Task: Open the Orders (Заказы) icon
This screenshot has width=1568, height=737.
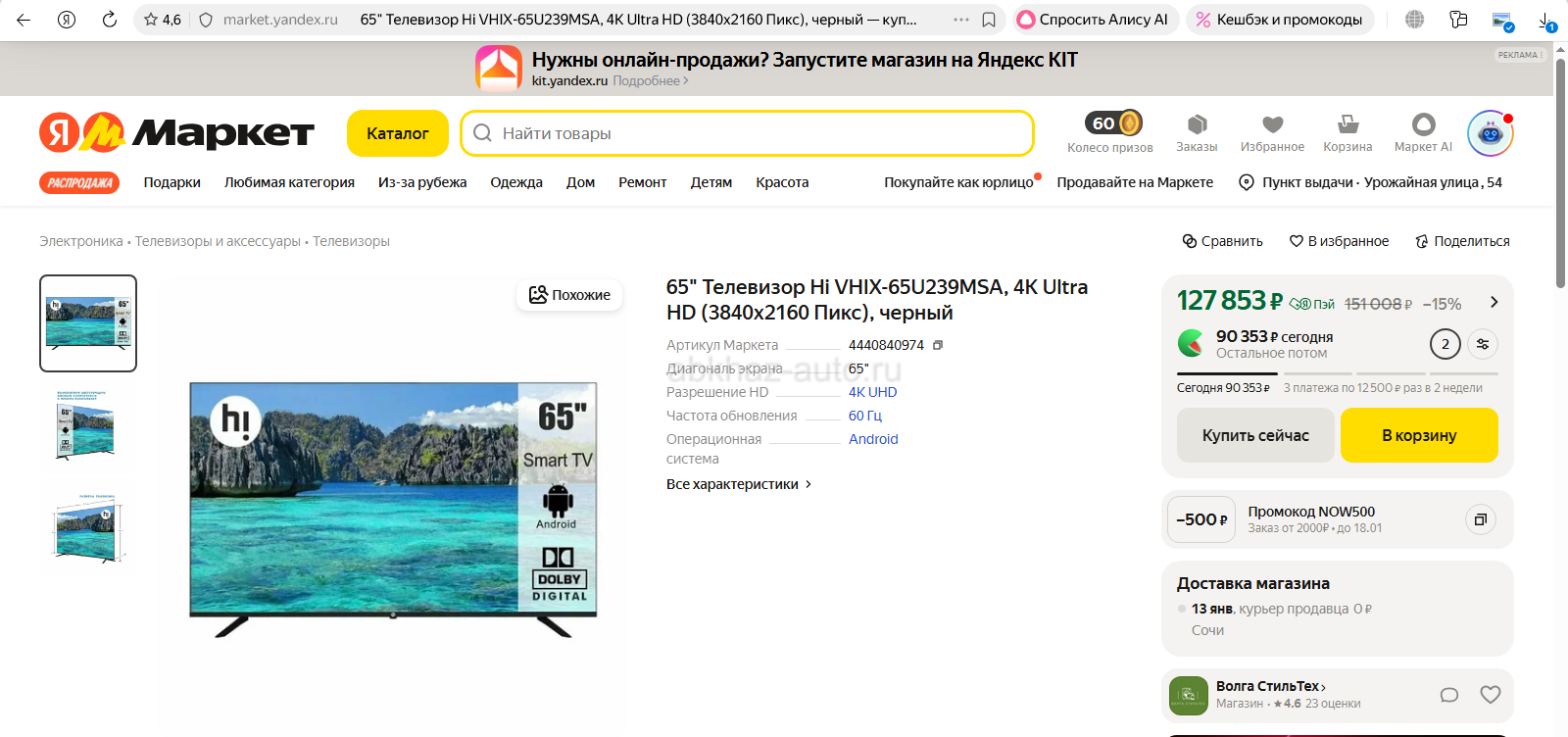Action: (x=1197, y=124)
